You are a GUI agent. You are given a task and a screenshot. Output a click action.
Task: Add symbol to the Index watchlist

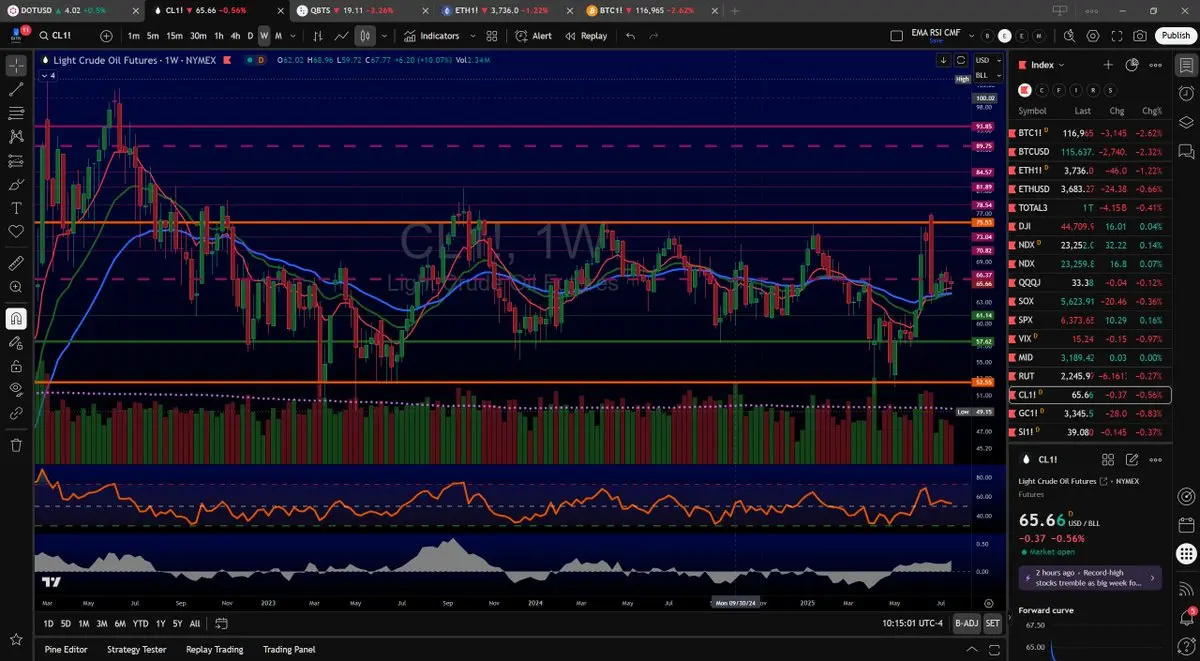[1108, 64]
